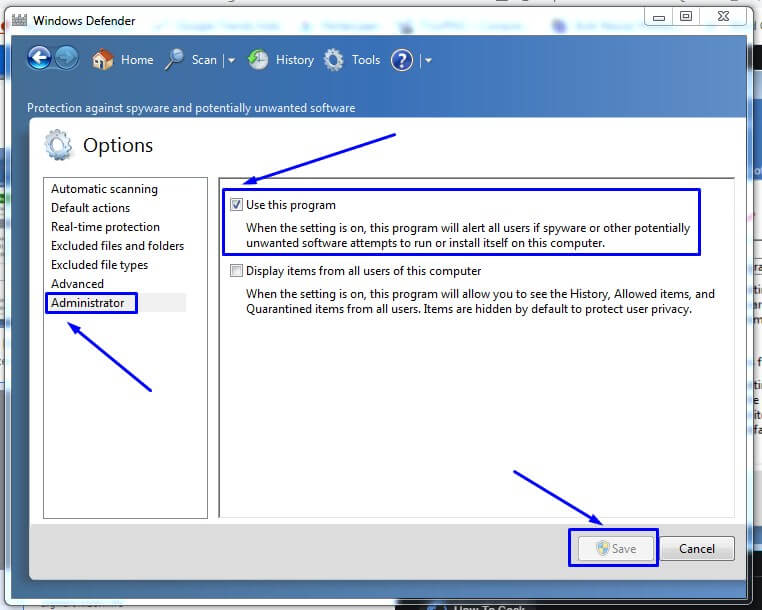Open the Tools toolbar label
Viewport: 762px width, 610px height.
tap(366, 60)
